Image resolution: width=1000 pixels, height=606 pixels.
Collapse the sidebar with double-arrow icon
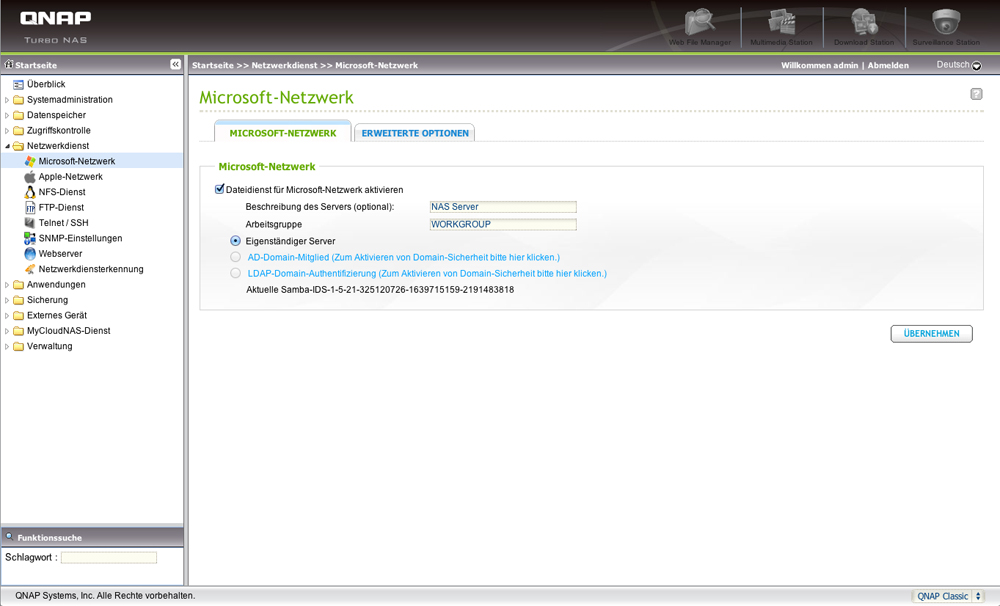(175, 64)
